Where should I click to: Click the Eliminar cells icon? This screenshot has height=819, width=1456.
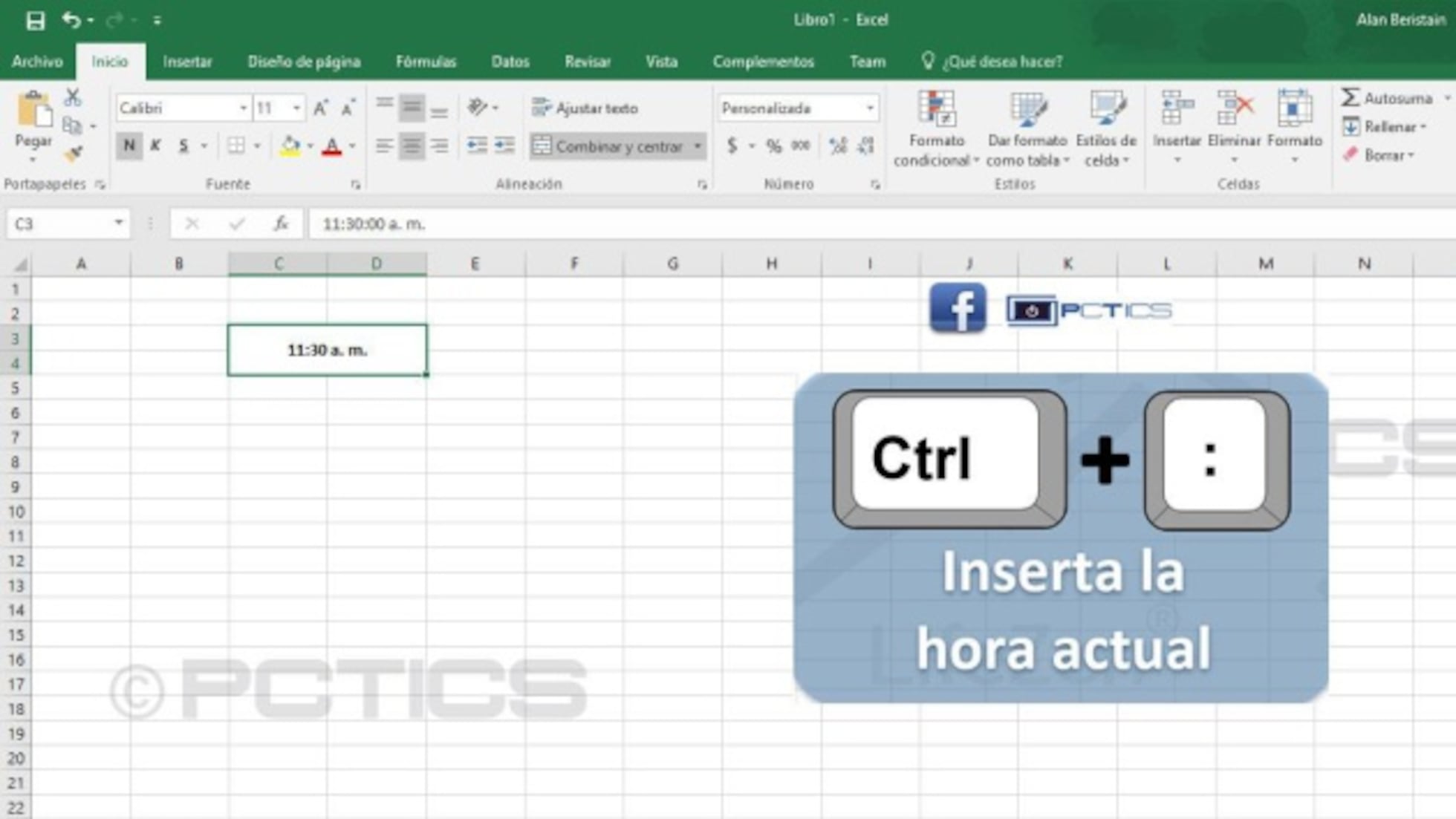click(1235, 108)
